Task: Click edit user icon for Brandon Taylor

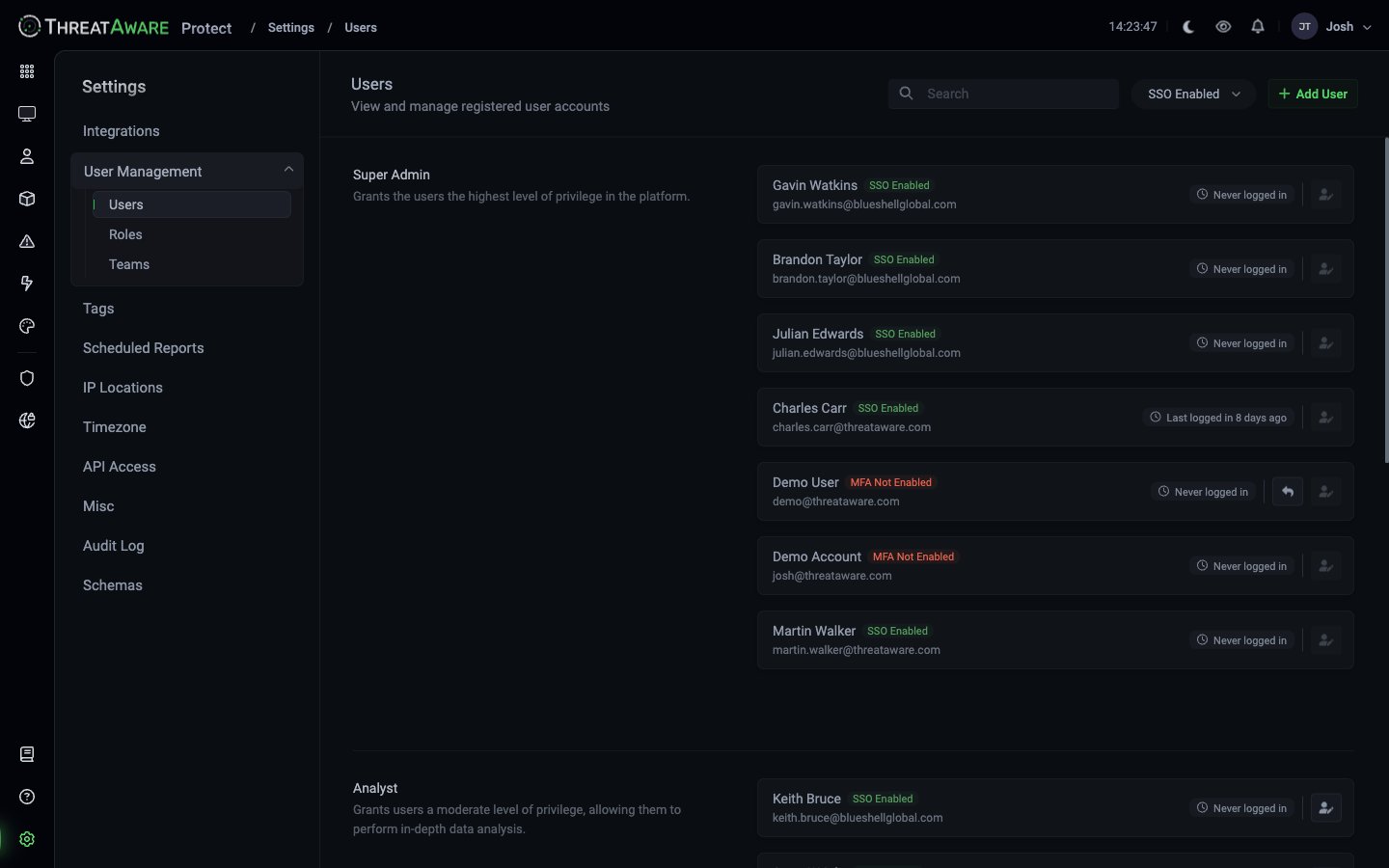Action: tap(1326, 269)
